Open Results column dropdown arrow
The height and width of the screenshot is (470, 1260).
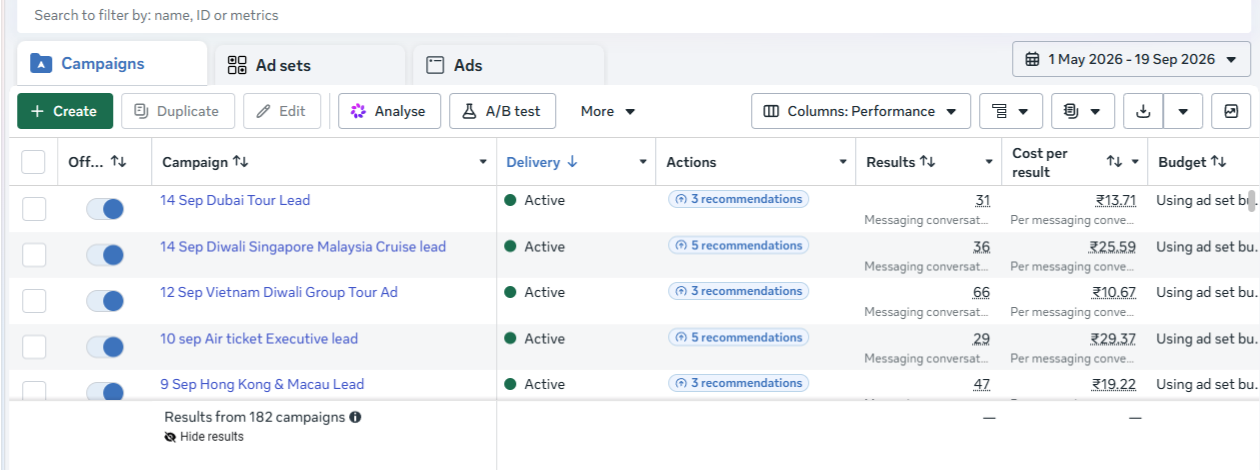click(989, 162)
